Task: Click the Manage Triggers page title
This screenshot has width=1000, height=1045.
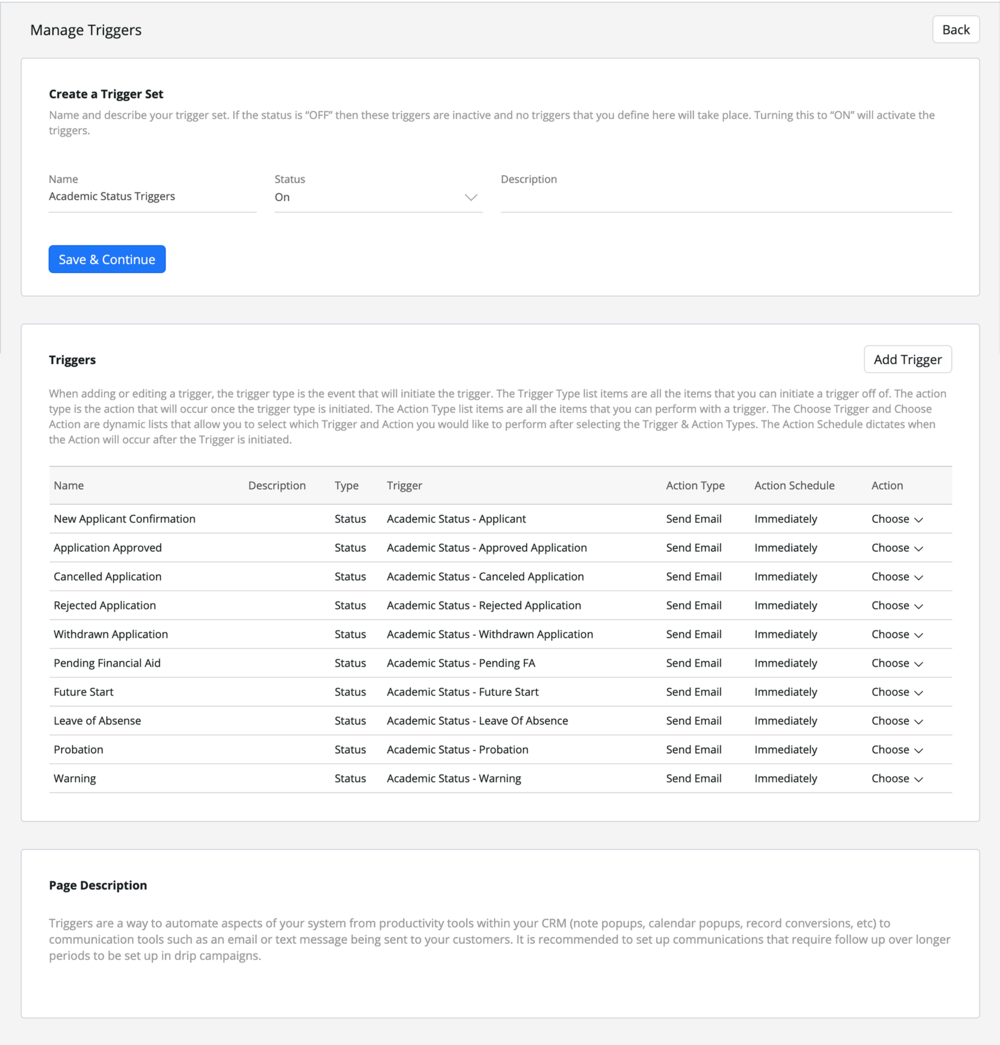Action: tap(86, 30)
